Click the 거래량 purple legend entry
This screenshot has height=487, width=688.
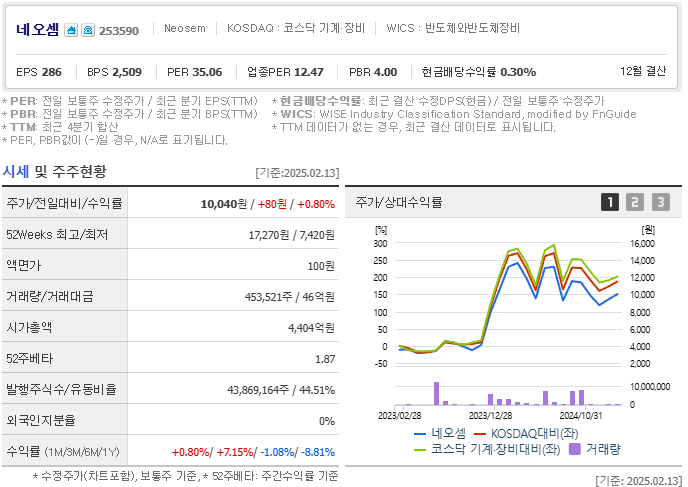[x=595, y=449]
